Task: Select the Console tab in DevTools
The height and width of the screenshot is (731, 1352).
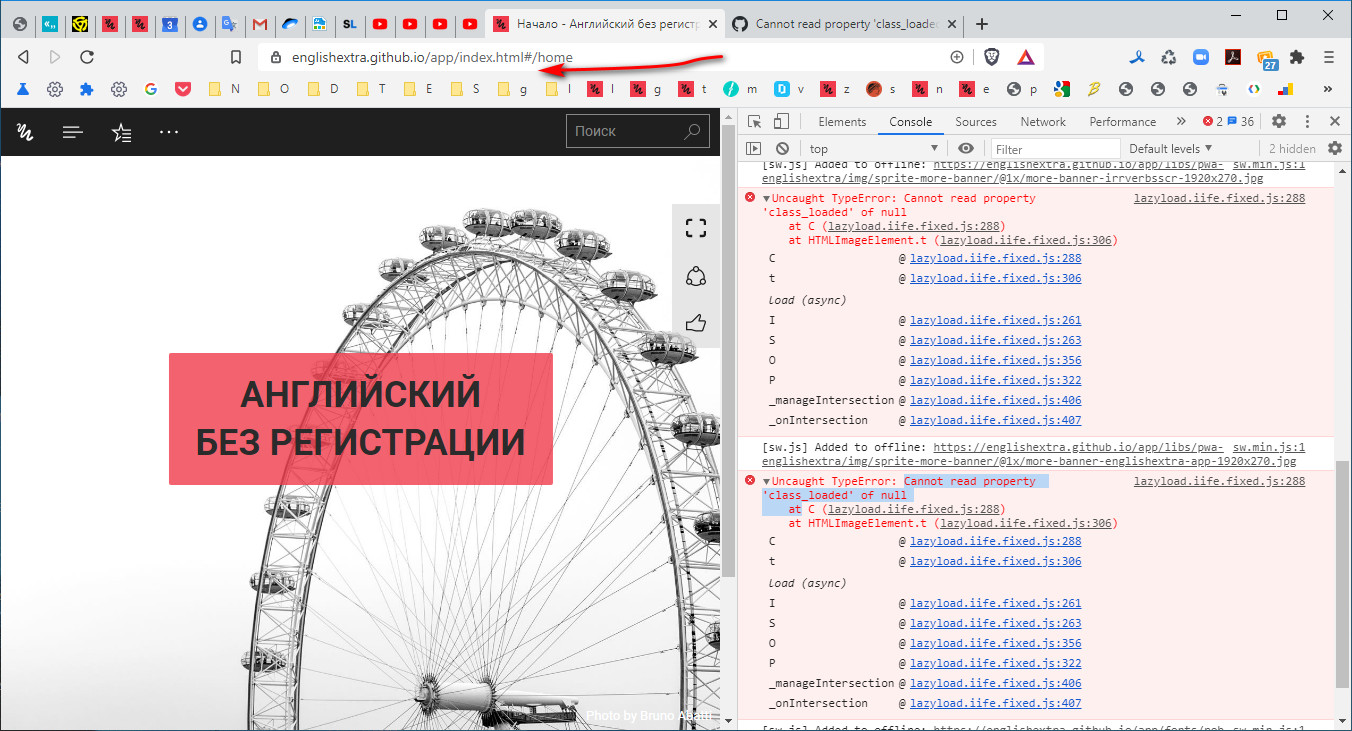Action: click(911, 122)
